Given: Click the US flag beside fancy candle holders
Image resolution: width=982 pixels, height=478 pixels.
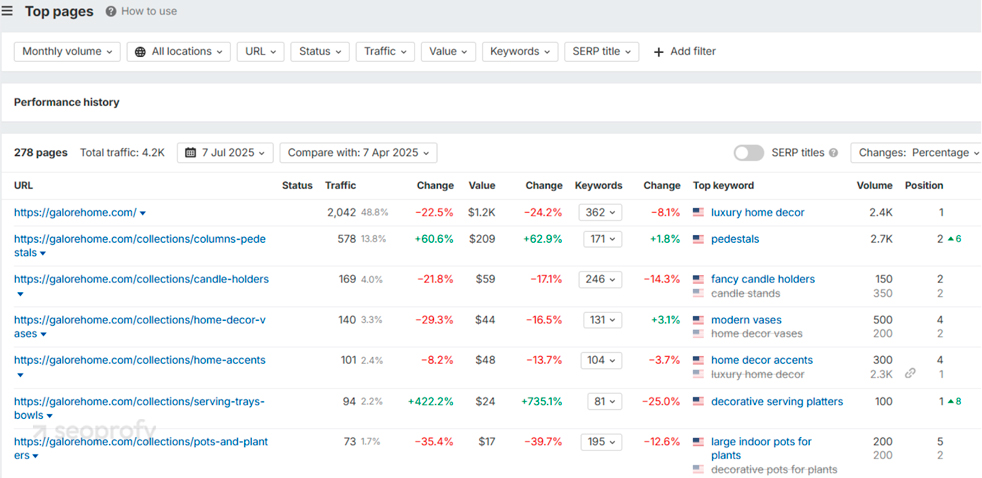Looking at the screenshot, I should (x=698, y=279).
